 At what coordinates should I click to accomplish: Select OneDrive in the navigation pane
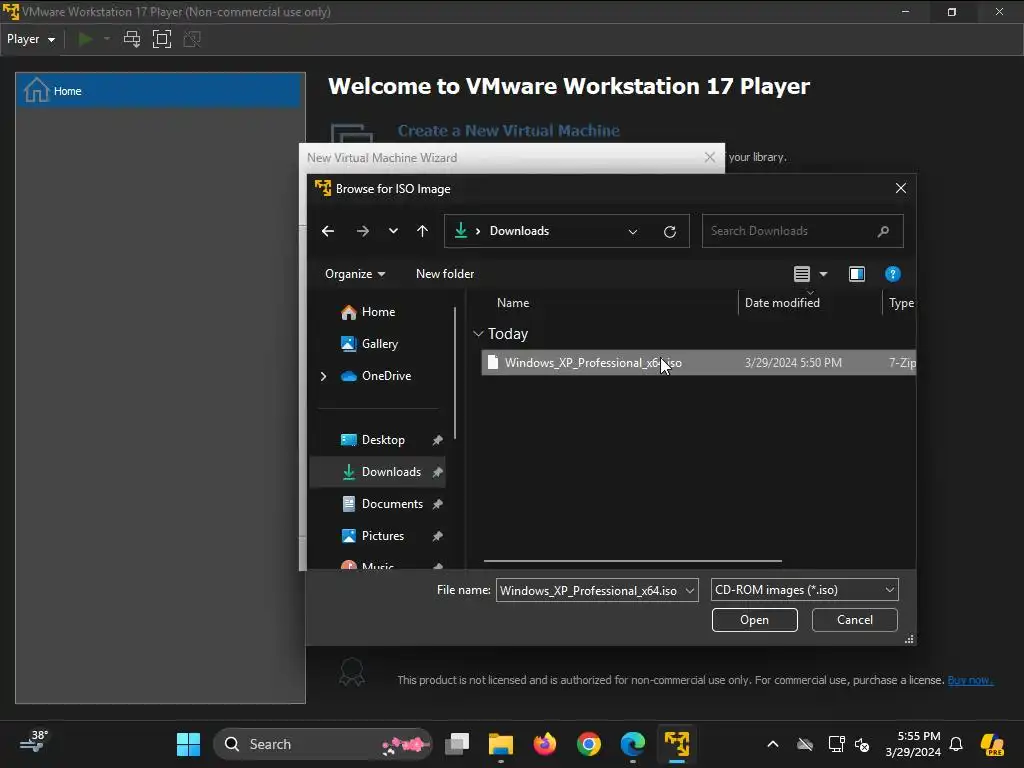pyautogui.click(x=386, y=376)
